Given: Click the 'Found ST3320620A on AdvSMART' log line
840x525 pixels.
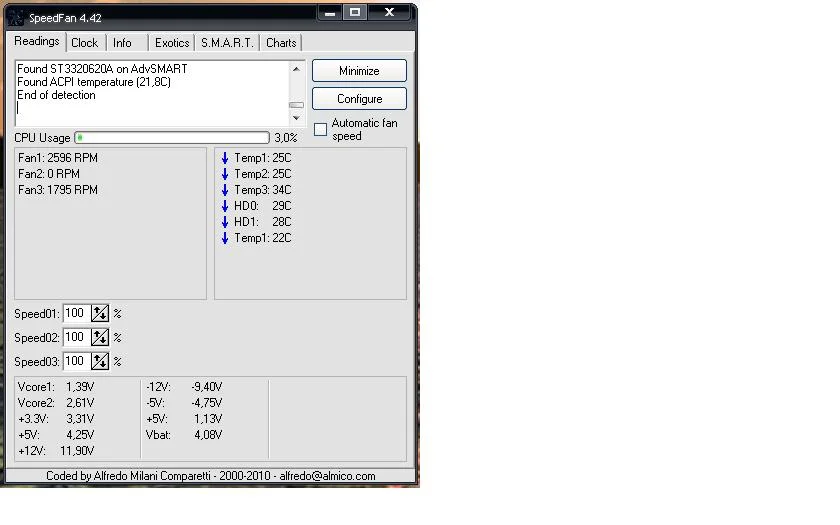Looking at the screenshot, I should (x=102, y=69).
